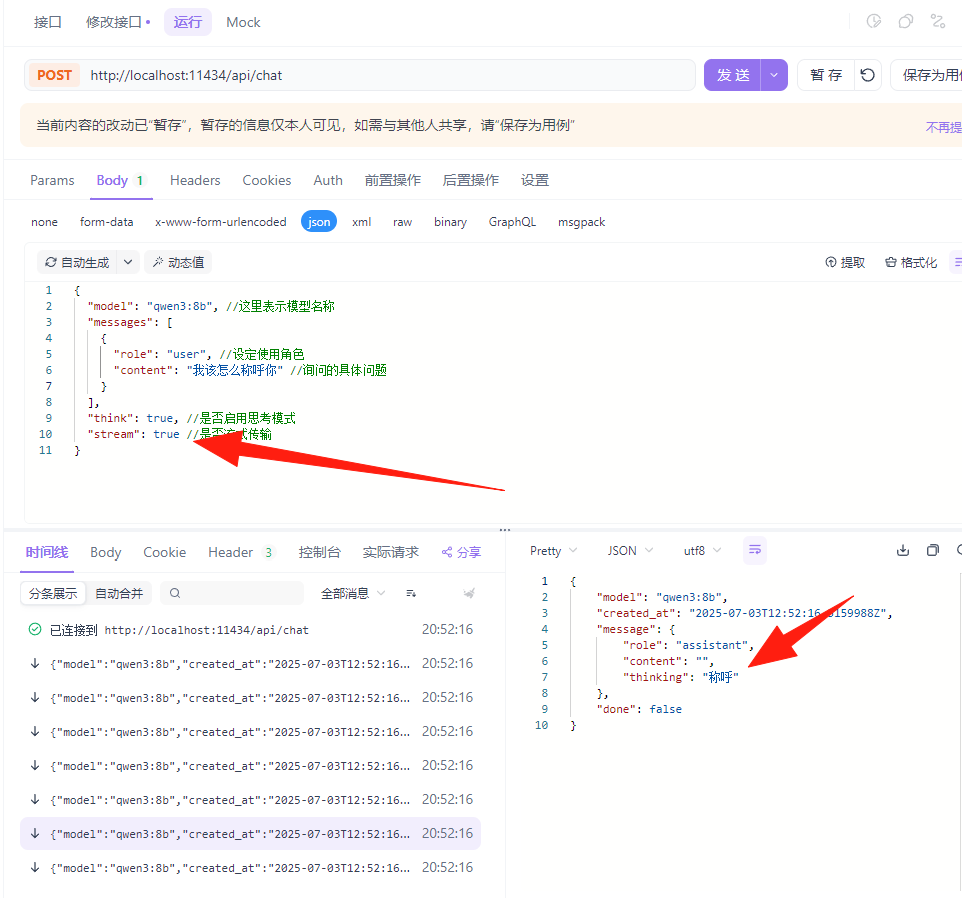Open the 实际请求 tab

click(x=391, y=552)
